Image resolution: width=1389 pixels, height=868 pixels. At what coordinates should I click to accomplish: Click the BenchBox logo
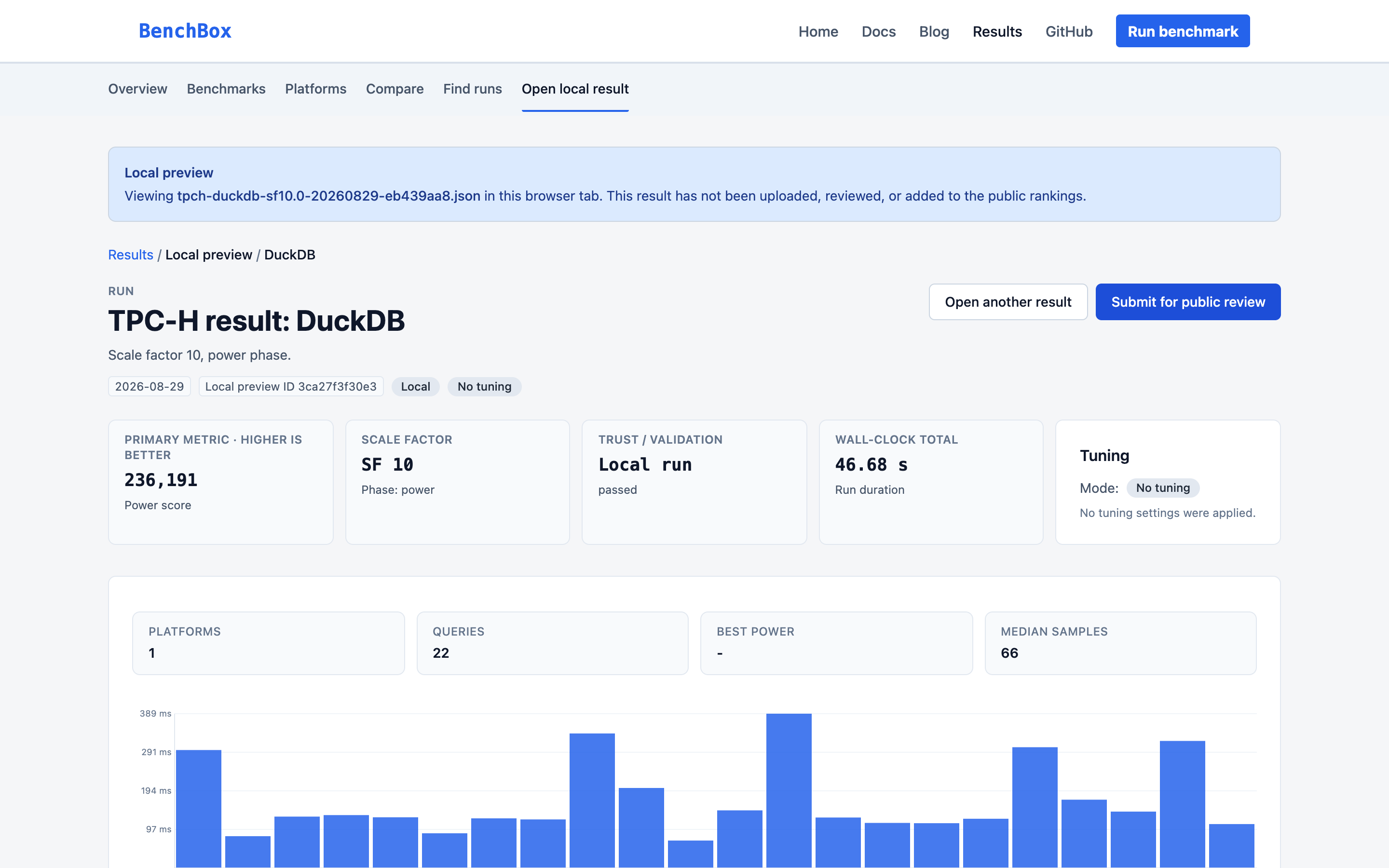(185, 31)
